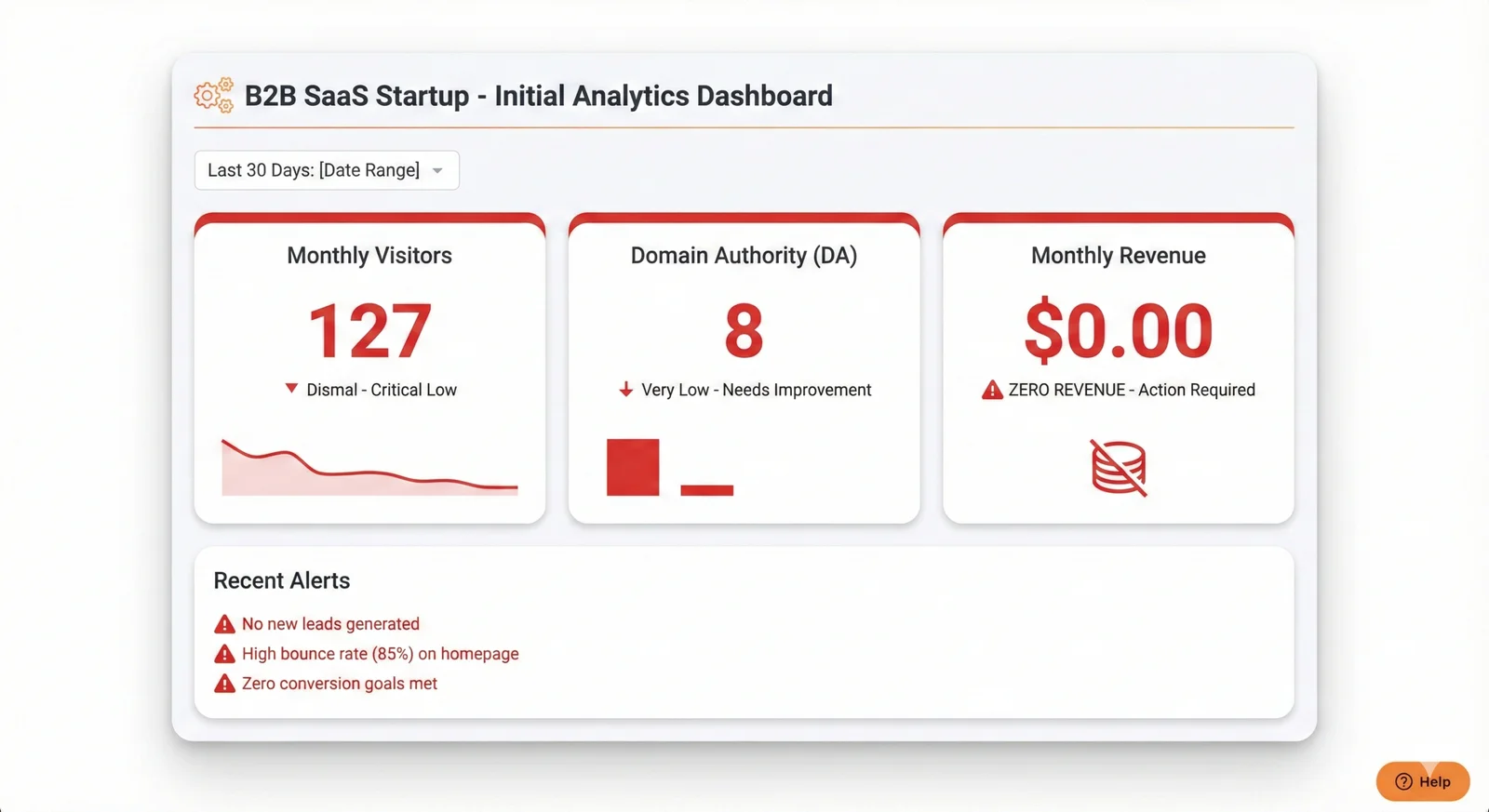Image resolution: width=1489 pixels, height=812 pixels.
Task: Click warning icon for No new leads
Action: coord(224,624)
